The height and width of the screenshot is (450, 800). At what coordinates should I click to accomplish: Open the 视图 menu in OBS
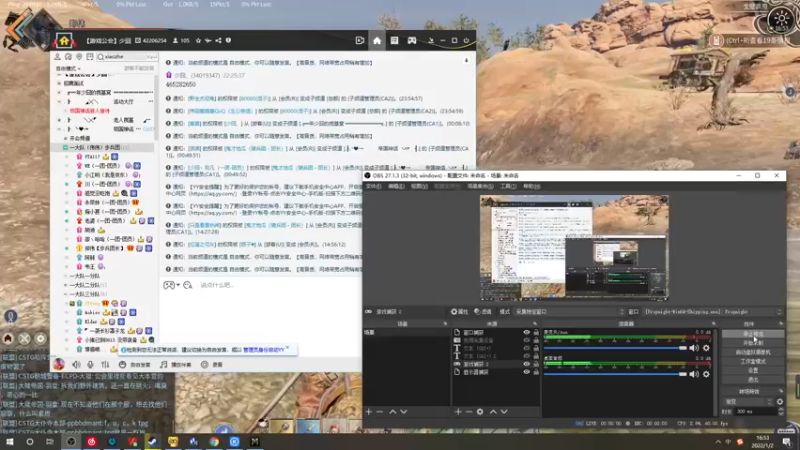[x=419, y=186]
